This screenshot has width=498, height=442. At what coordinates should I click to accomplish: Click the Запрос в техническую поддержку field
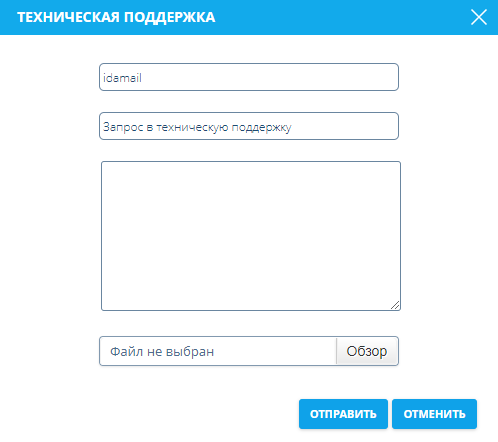click(249, 126)
